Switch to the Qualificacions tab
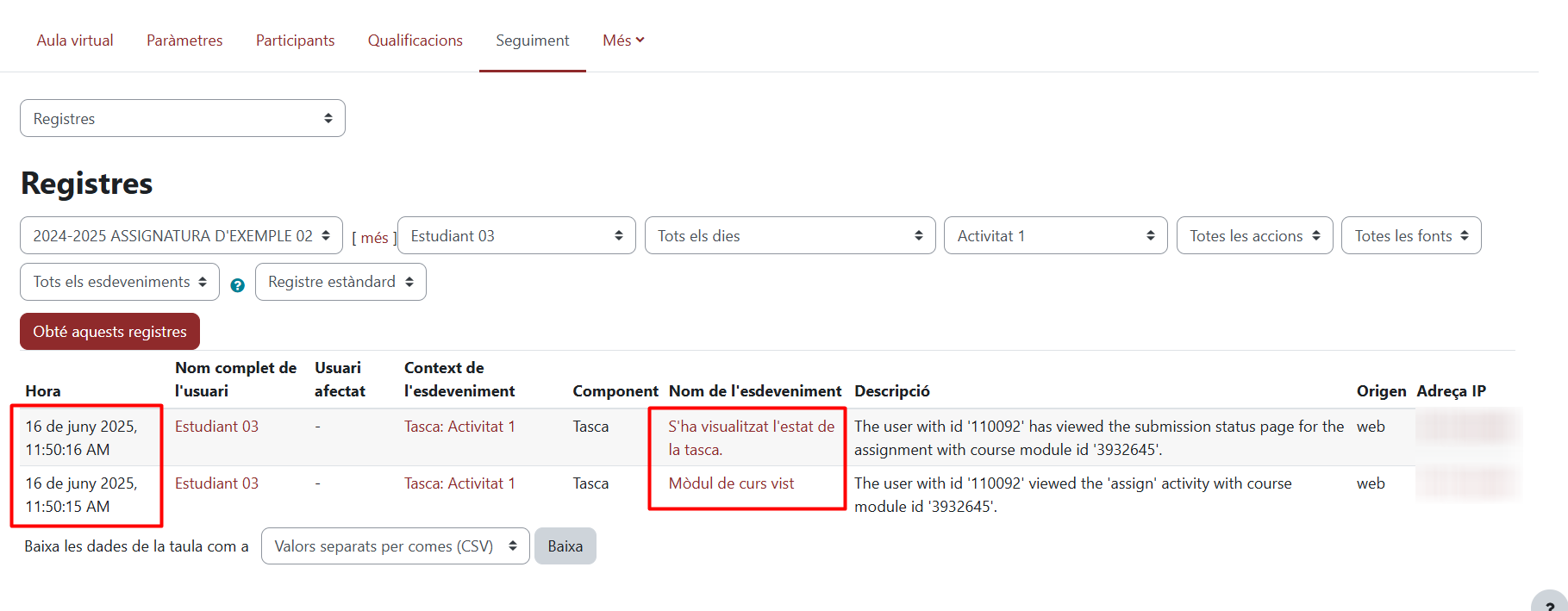 pos(415,41)
